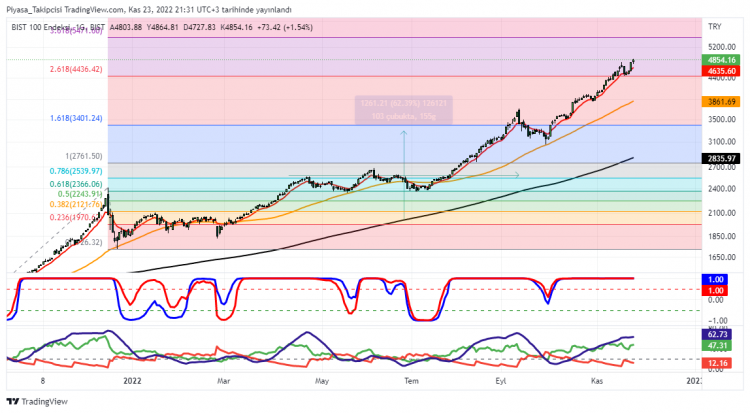Select the orange 3861.69 moving average tag
Screen dimensions: 750x413
point(721,101)
